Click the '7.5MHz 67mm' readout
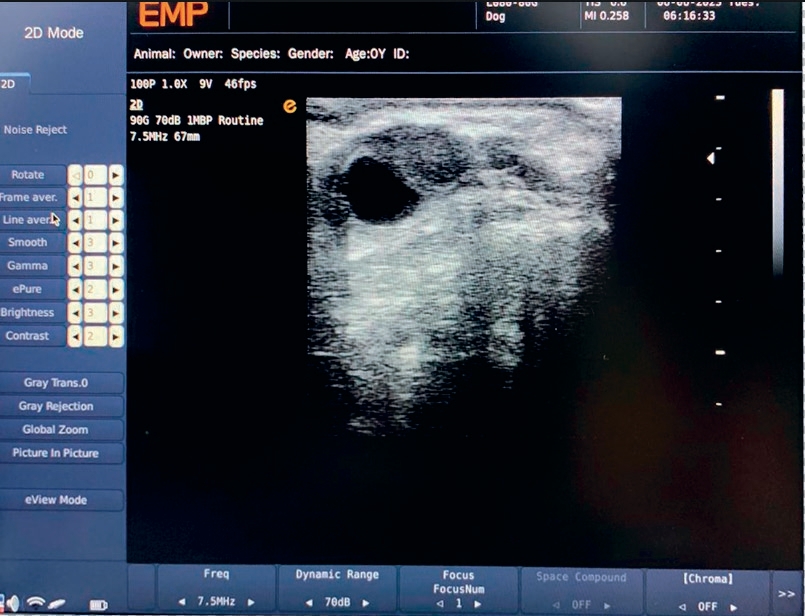The width and height of the screenshot is (805, 616). (165, 137)
